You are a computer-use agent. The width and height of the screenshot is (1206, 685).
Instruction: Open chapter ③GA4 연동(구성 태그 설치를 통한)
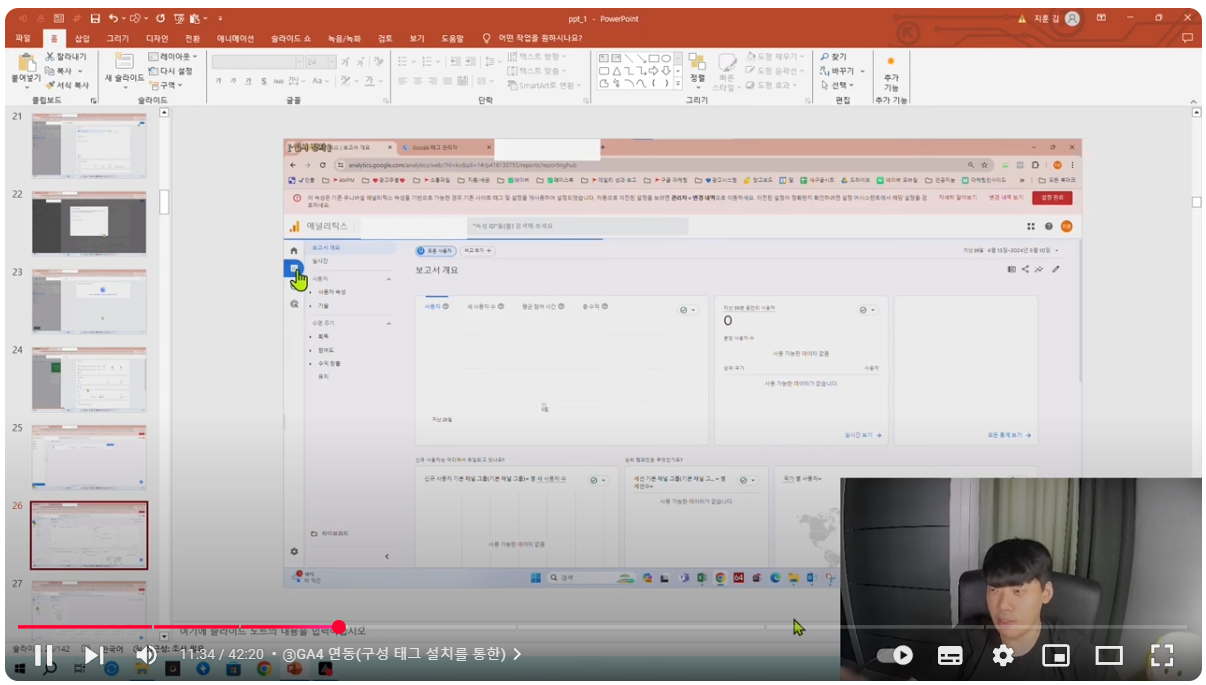403,655
